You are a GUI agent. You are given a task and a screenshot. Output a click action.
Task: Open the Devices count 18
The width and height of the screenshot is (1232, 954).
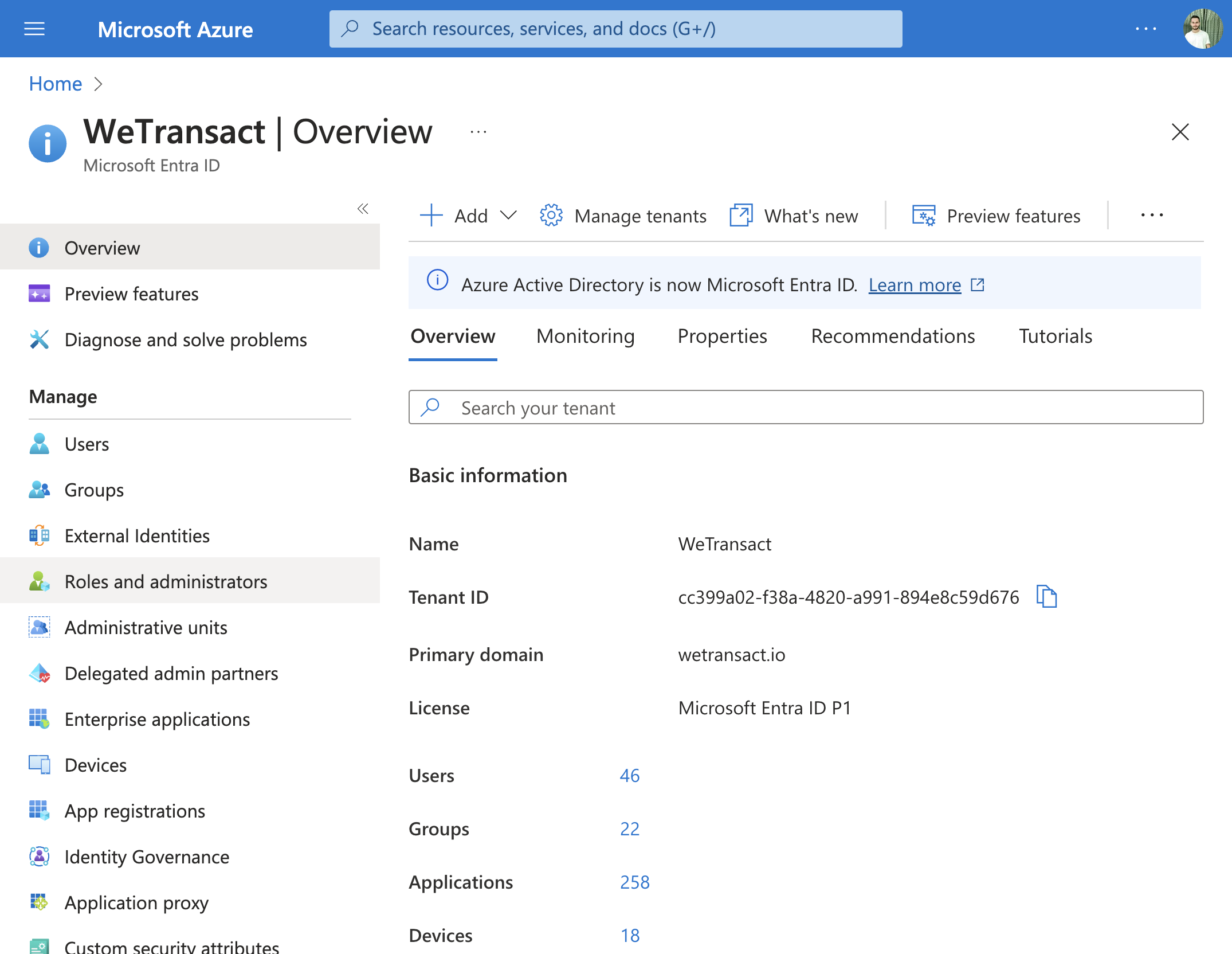630,935
